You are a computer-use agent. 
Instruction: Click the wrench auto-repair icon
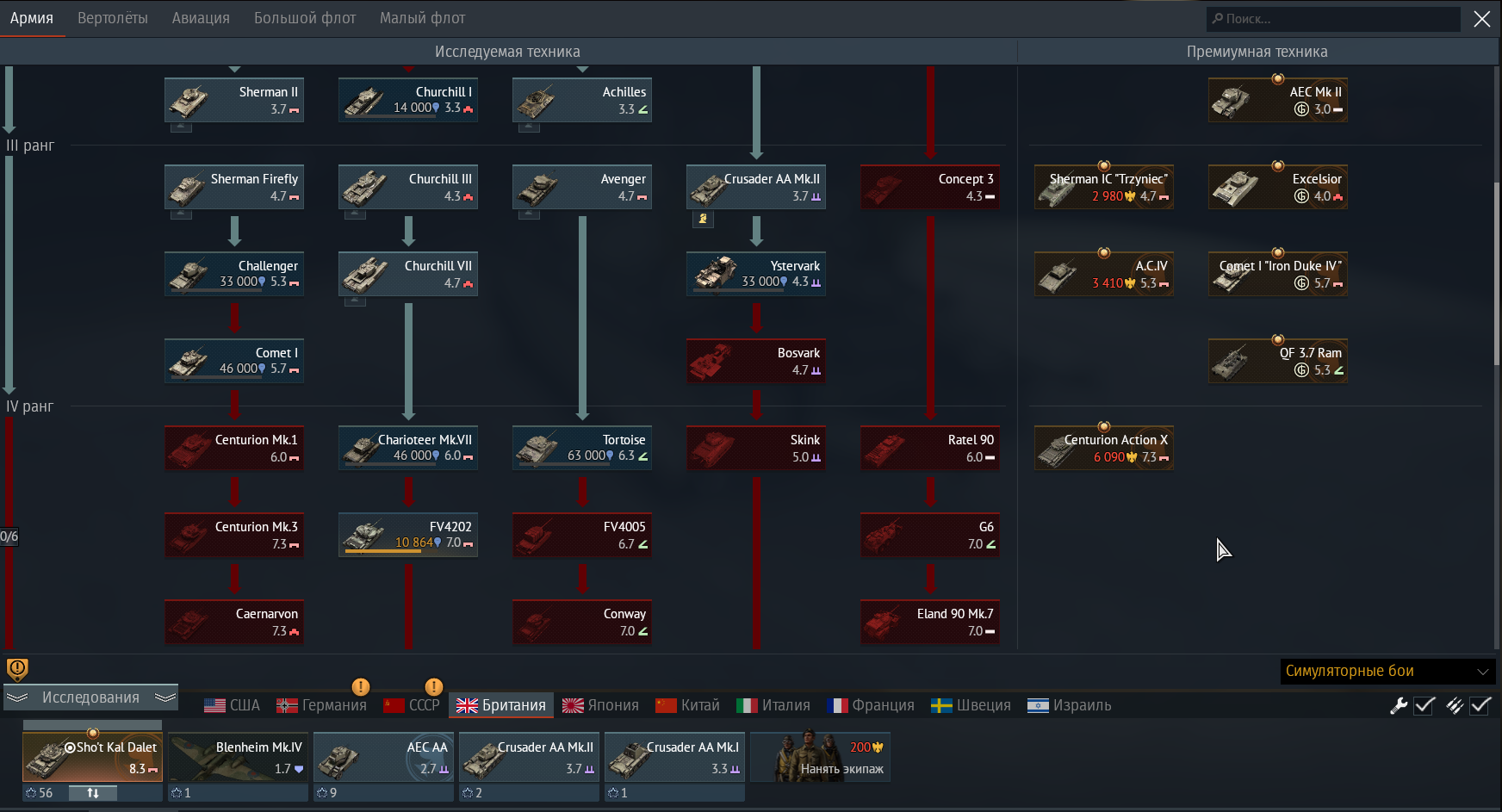pos(1399,705)
